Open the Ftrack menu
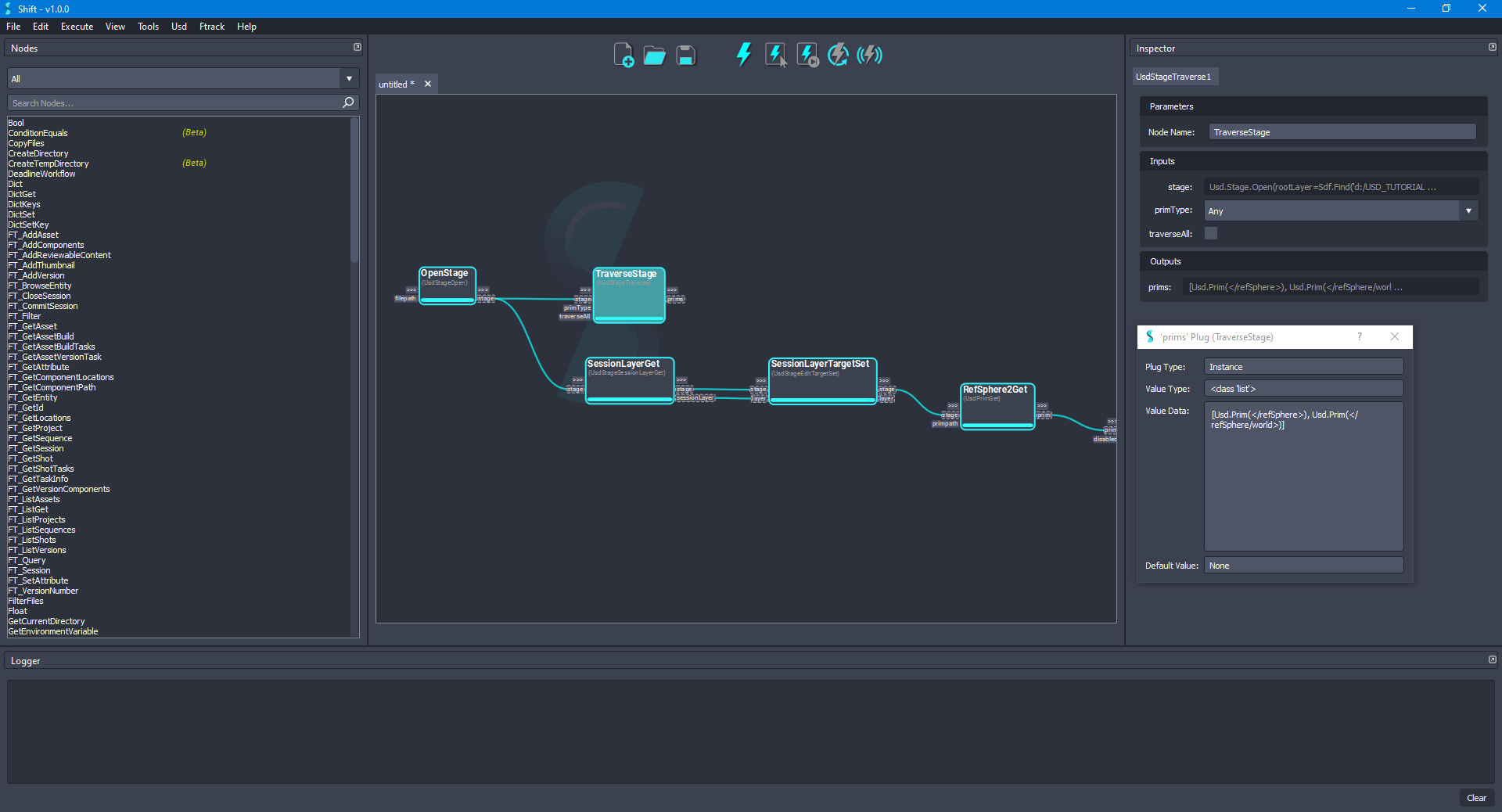 coord(211,27)
